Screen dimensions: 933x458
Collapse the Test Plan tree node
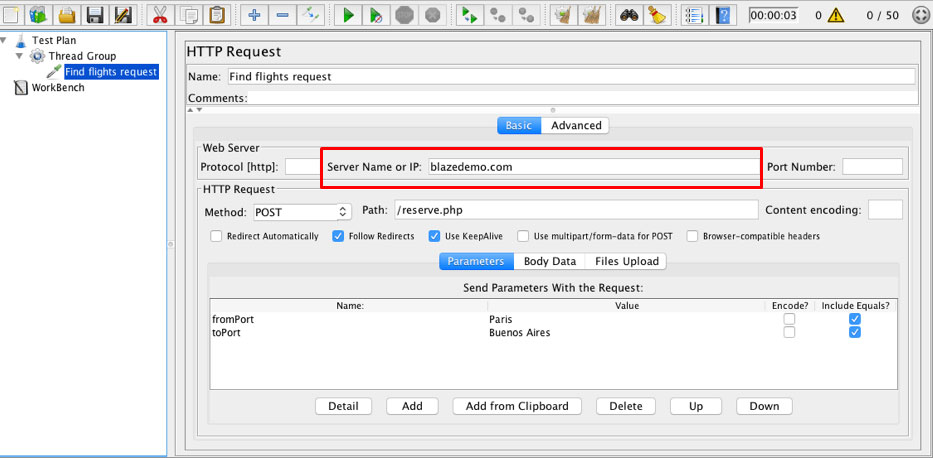(5, 40)
